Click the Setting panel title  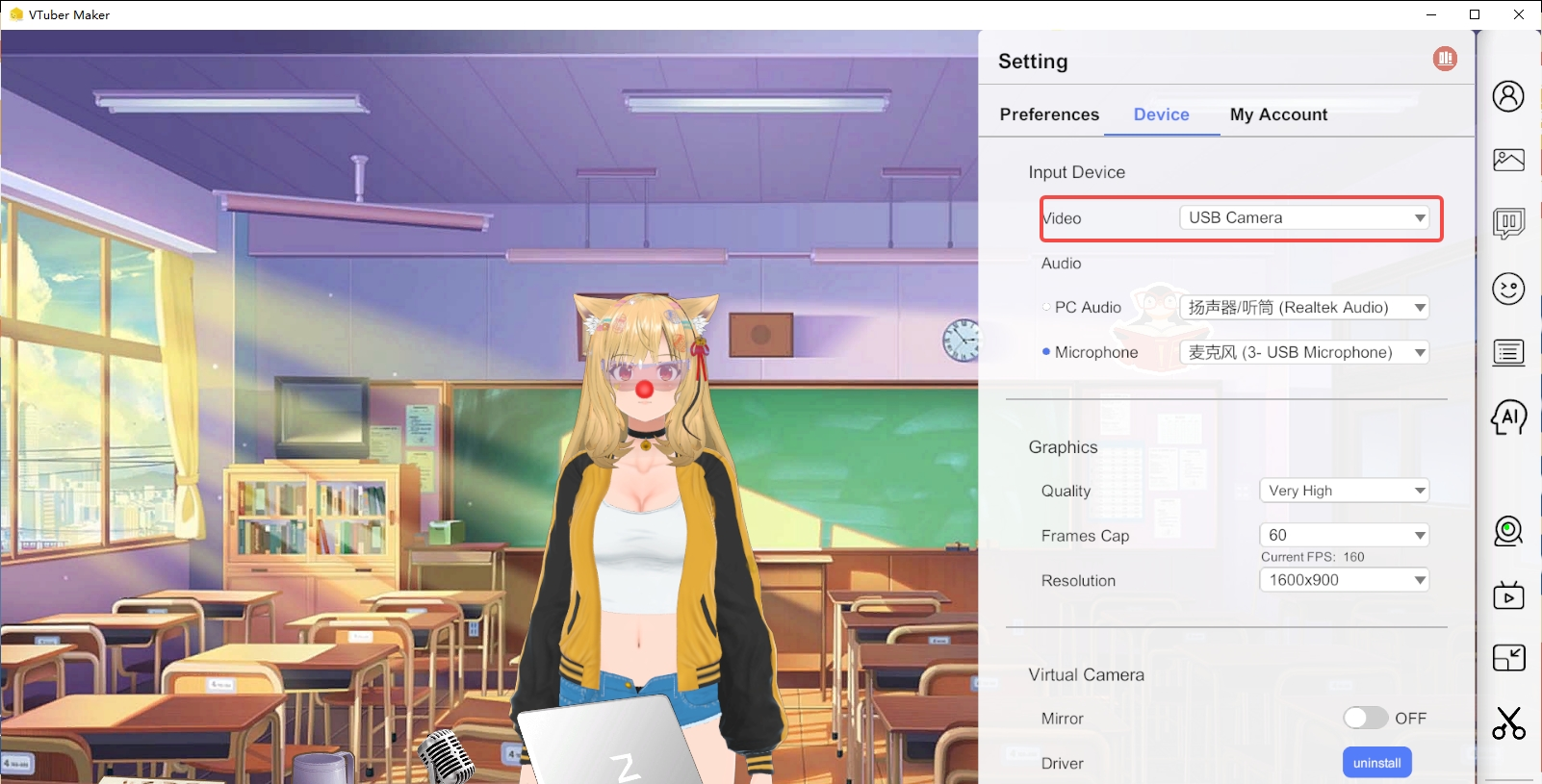point(1033,62)
